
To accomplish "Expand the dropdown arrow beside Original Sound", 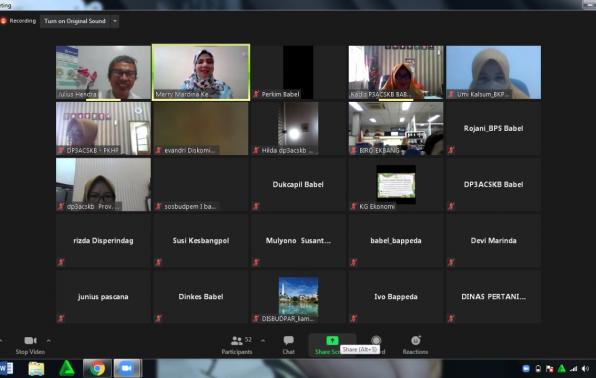I will coord(115,21).
